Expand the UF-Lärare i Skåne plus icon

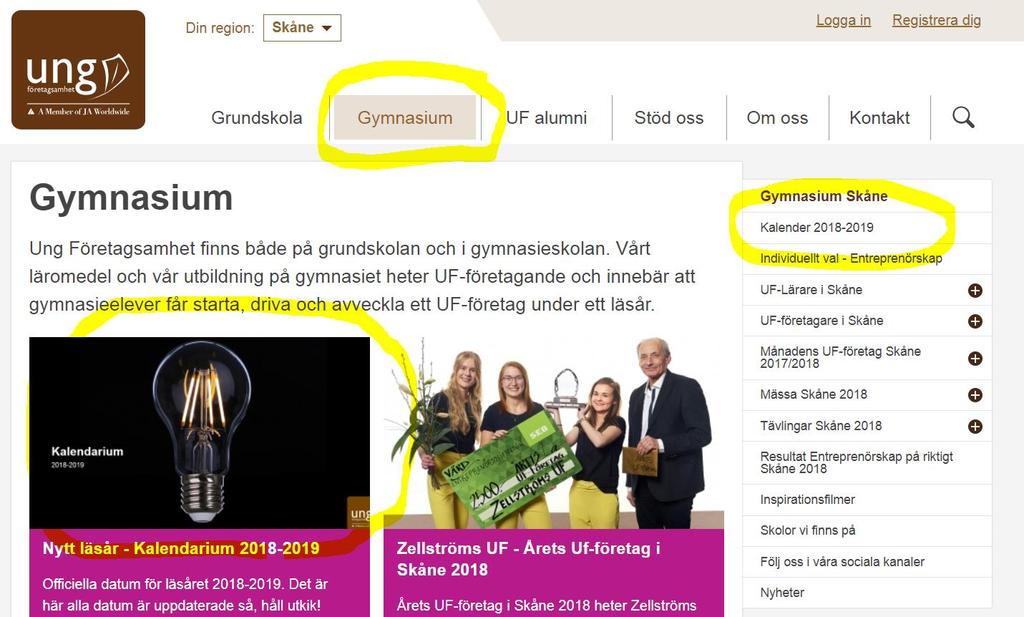click(975, 291)
